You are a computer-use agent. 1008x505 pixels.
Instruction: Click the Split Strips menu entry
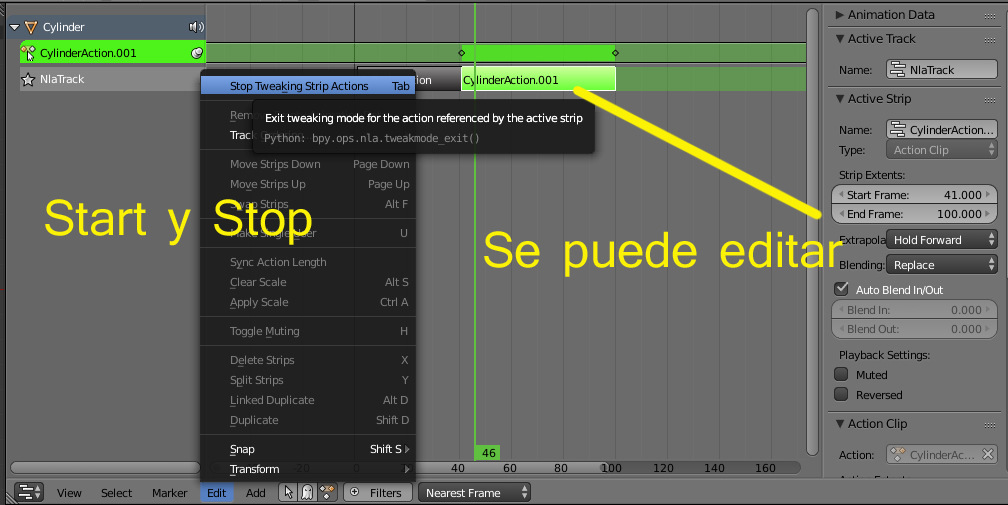pos(308,380)
